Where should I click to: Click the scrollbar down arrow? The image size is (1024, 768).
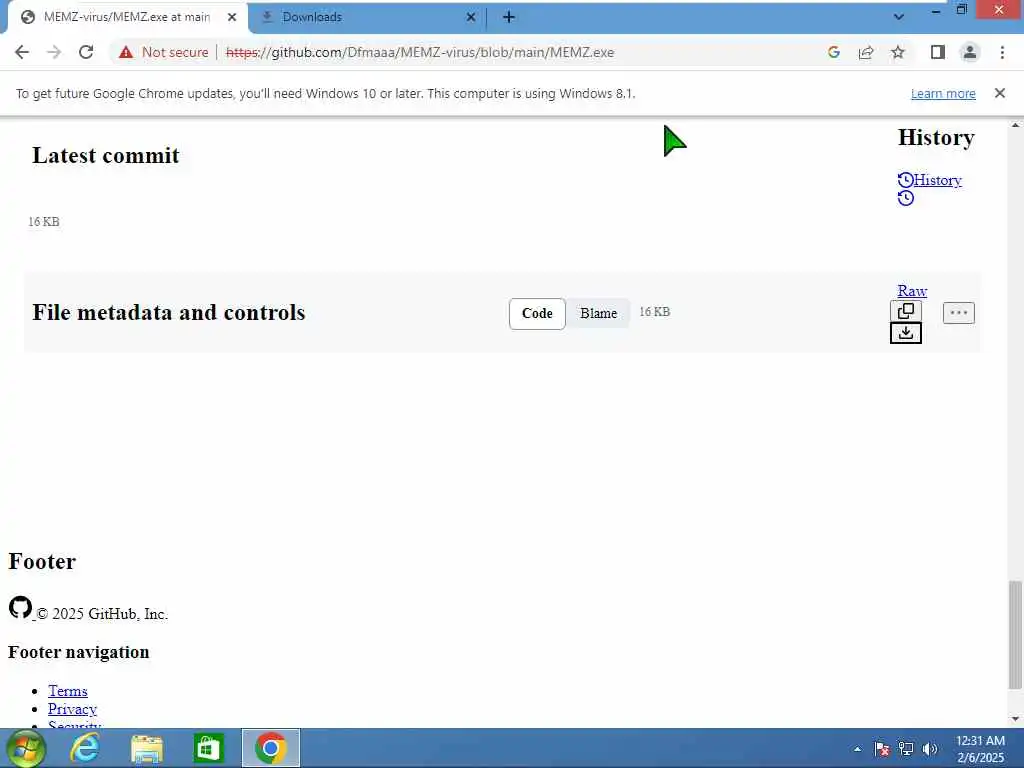pos(1015,719)
